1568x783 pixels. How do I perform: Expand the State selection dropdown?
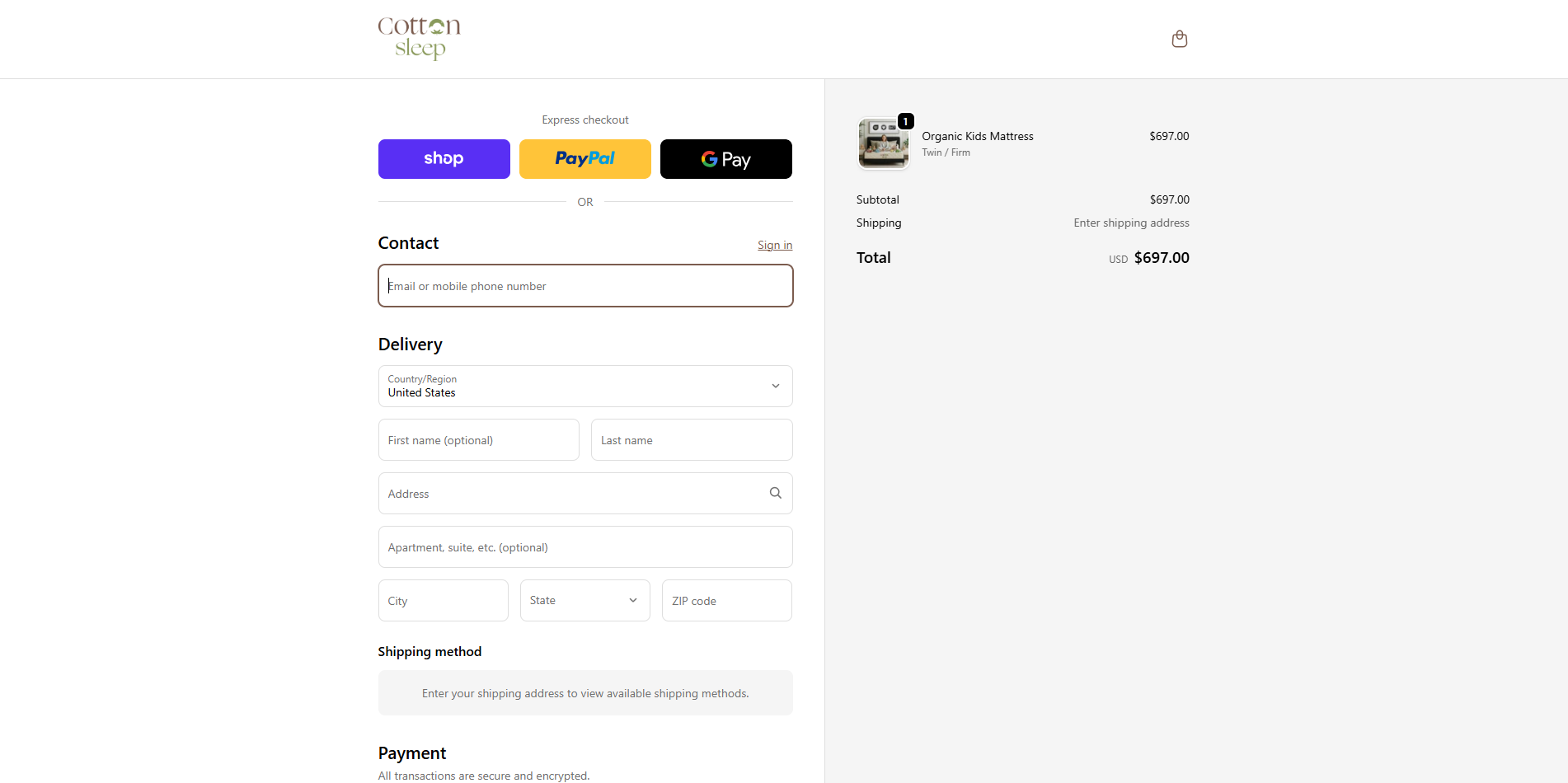click(x=584, y=600)
